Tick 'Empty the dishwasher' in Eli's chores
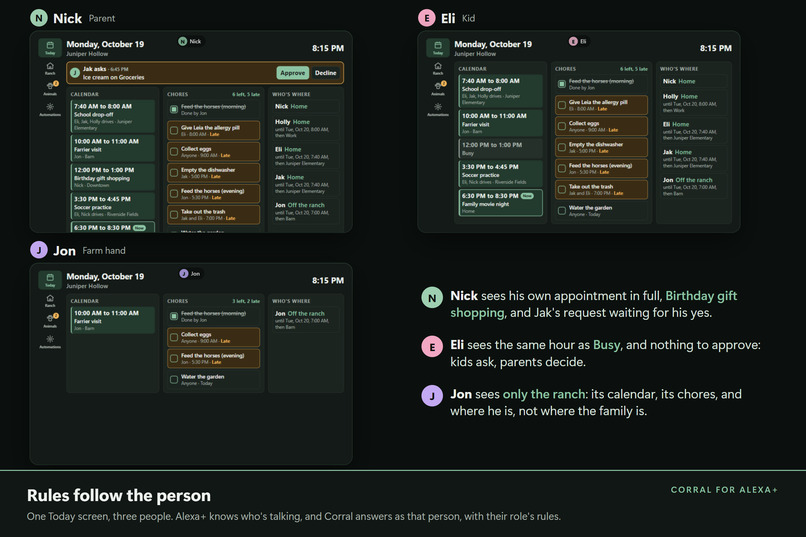The width and height of the screenshot is (806, 537). 562,147
